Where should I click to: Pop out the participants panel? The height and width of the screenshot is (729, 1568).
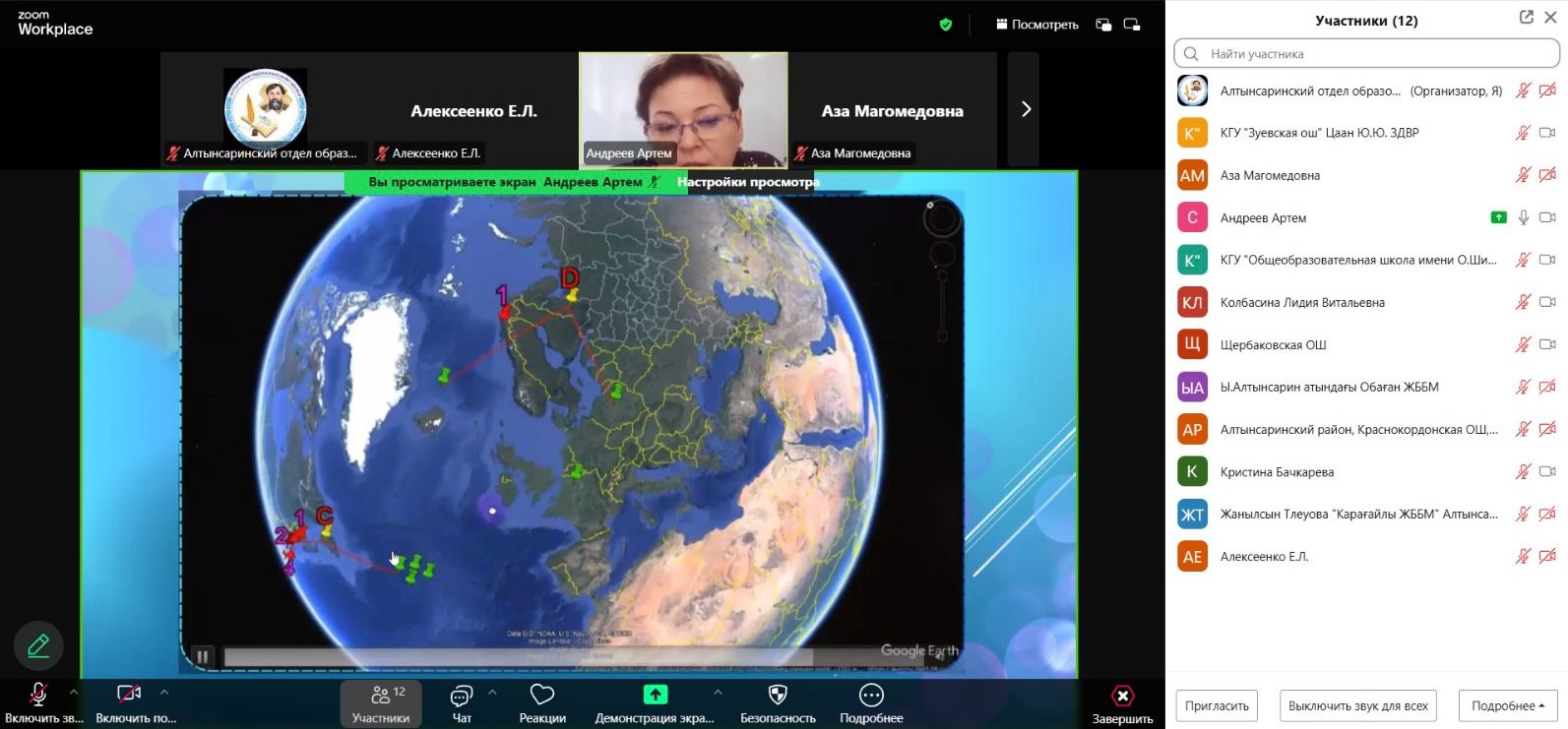coord(1527,18)
